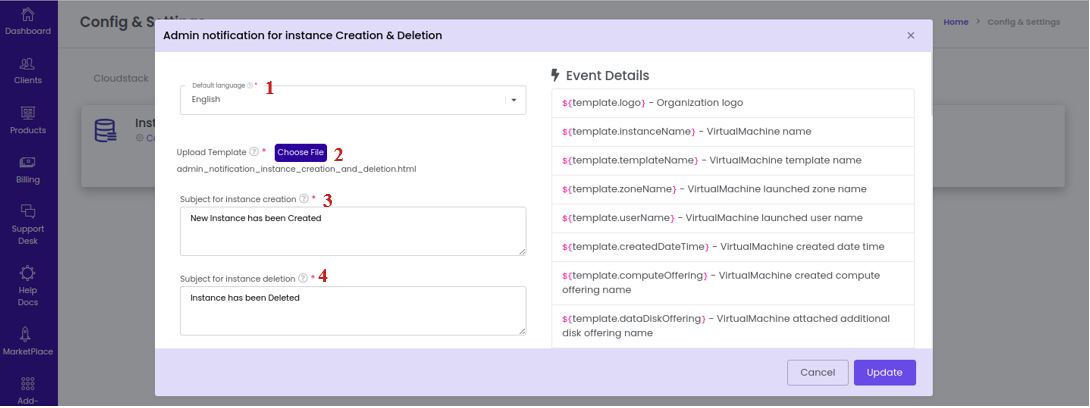Go to Products in the sidebar
The image size is (1090, 408).
click(x=28, y=120)
